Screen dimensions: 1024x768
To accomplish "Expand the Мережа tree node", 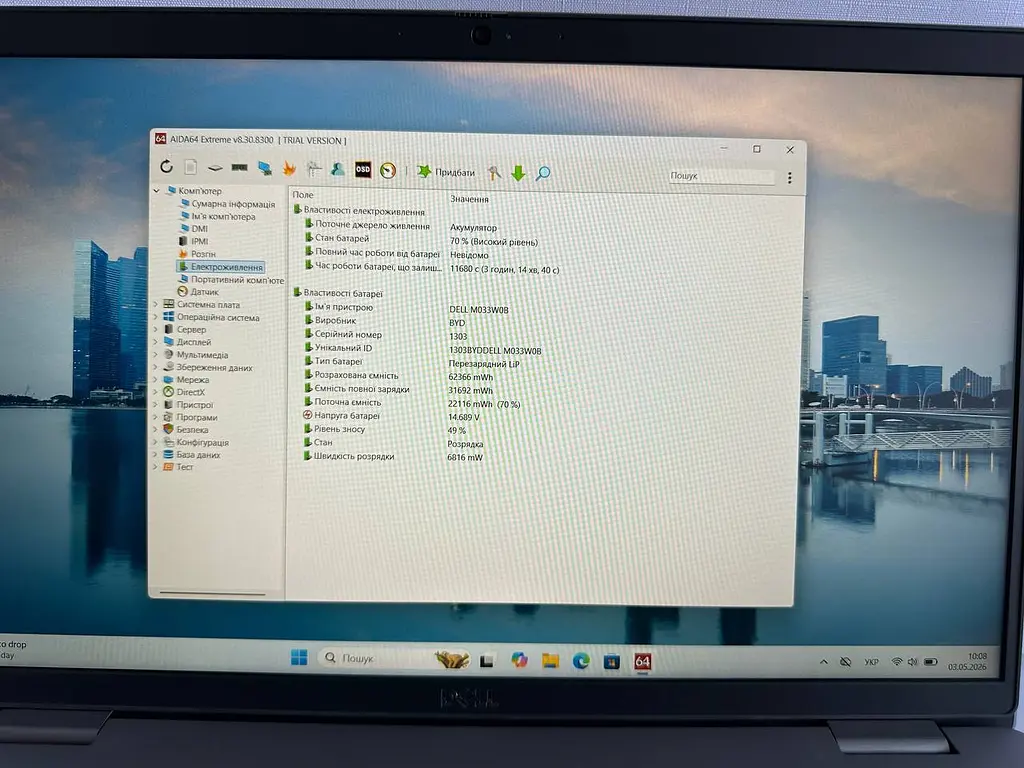I will [155, 379].
